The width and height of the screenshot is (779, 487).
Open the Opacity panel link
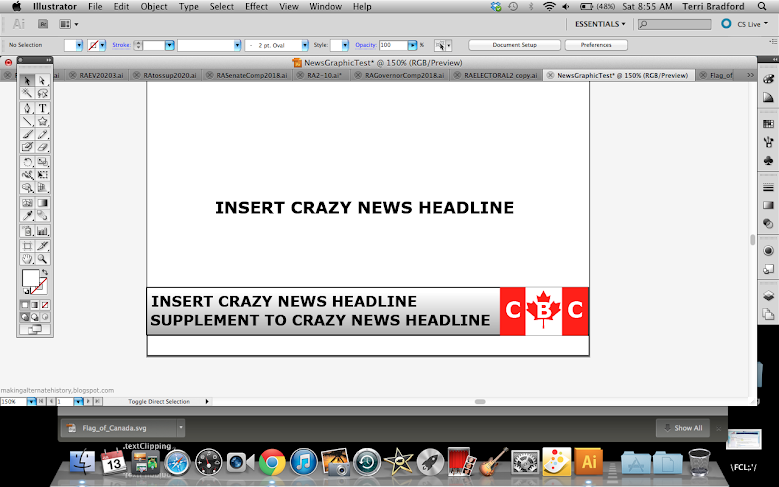[x=366, y=45]
